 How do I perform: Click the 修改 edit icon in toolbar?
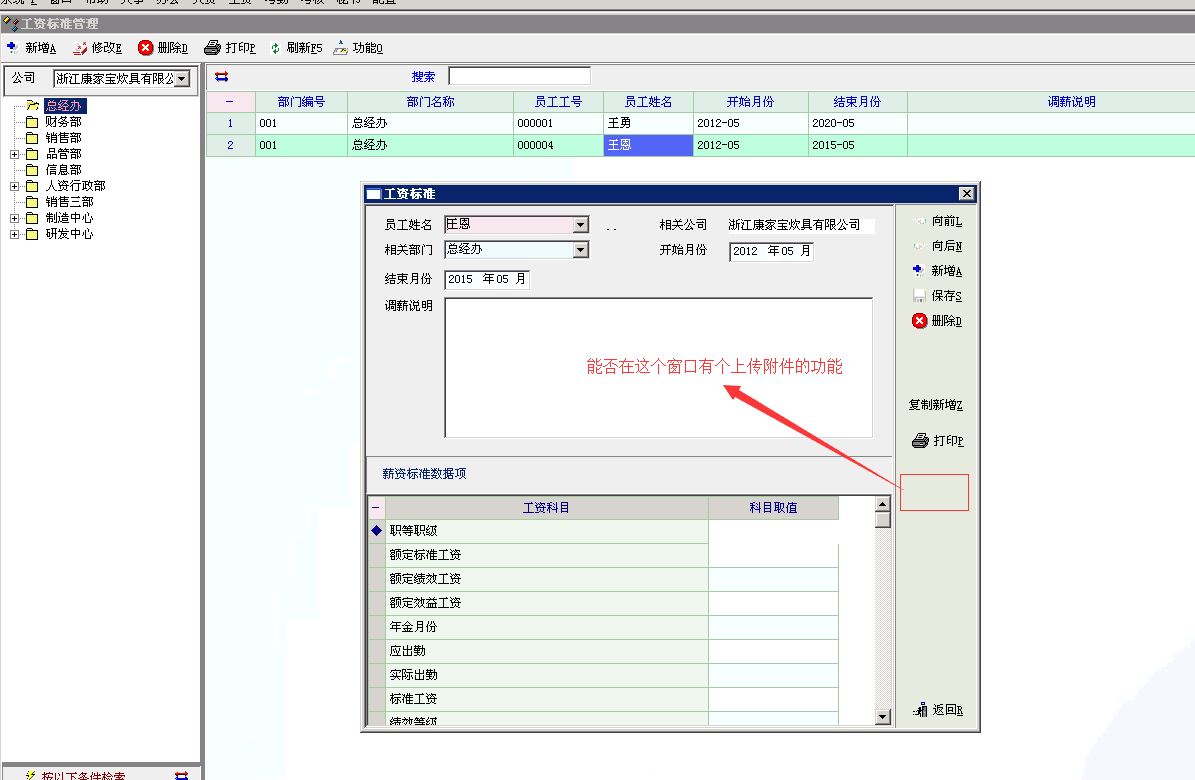pyautogui.click(x=80, y=47)
